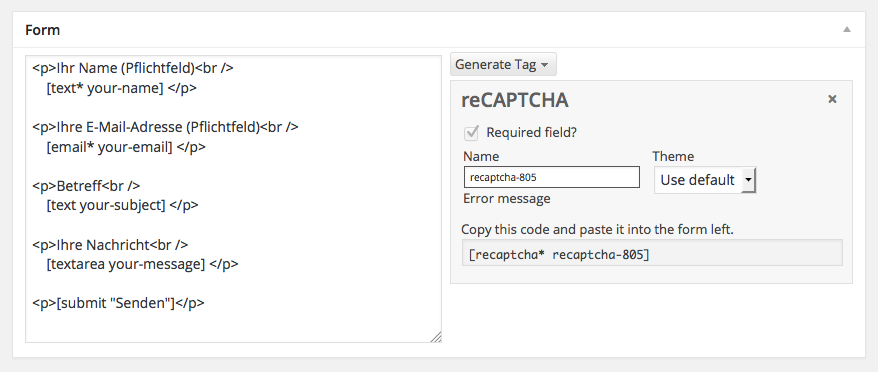Click the "Ihre E-Mail-Adresse" line in editor

click(165, 127)
